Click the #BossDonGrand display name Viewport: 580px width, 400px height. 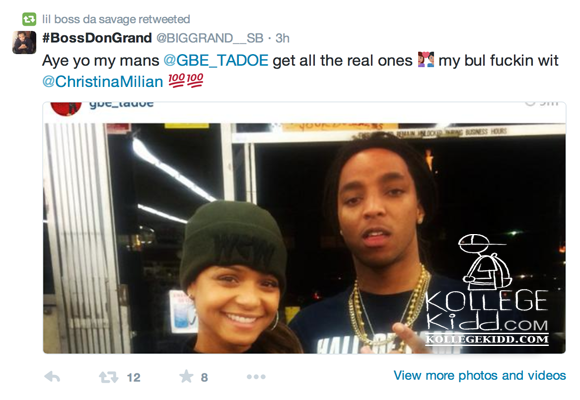[x=97, y=38]
